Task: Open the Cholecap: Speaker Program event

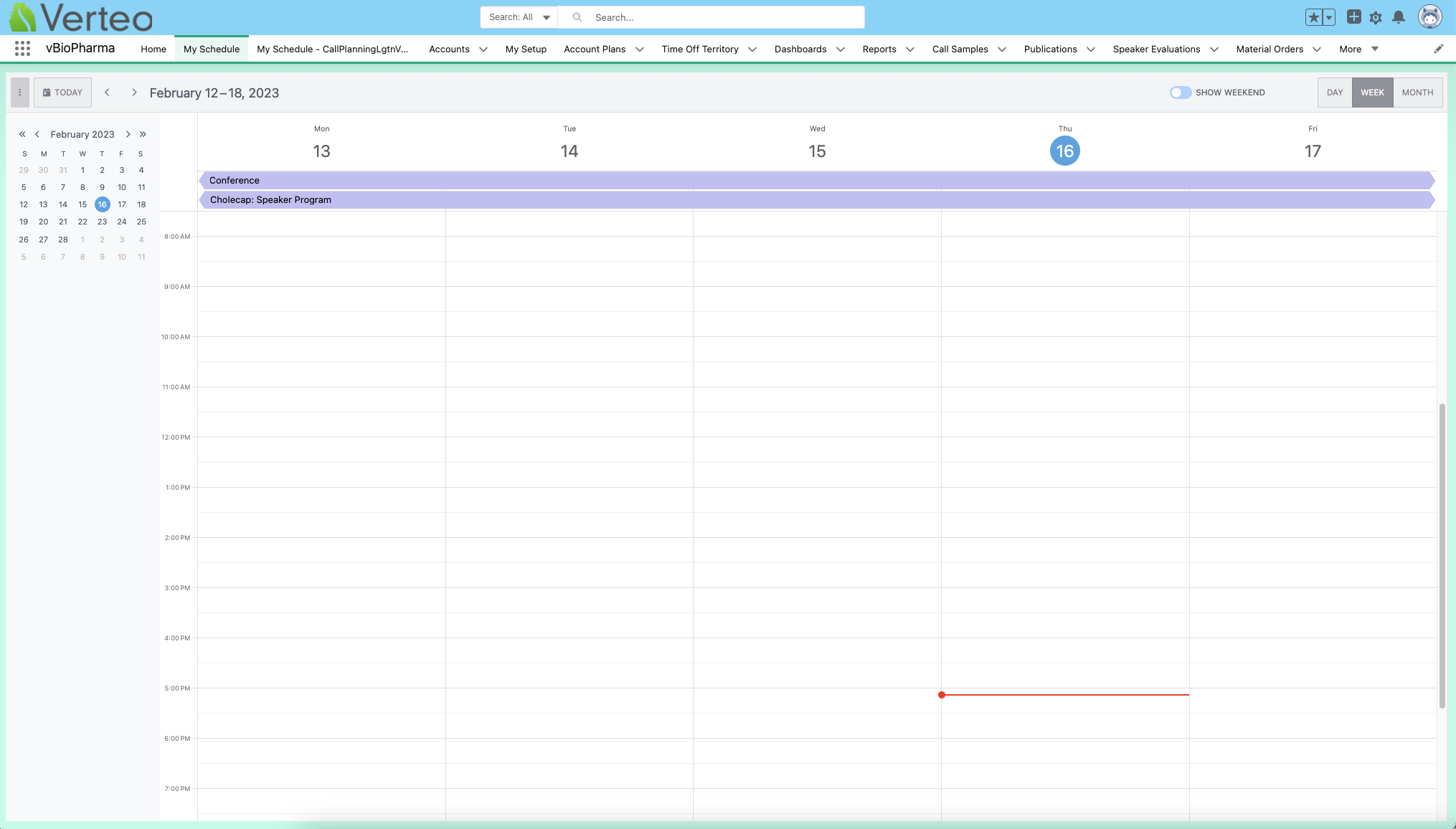Action: point(270,200)
